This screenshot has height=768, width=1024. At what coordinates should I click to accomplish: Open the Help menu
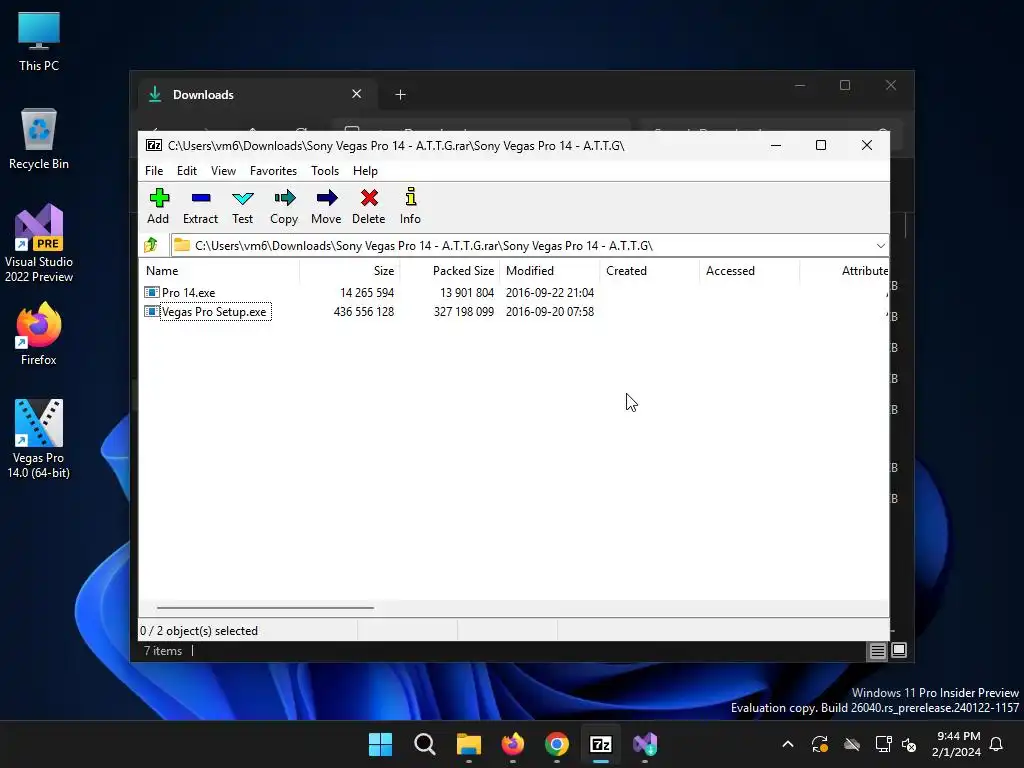(x=365, y=171)
